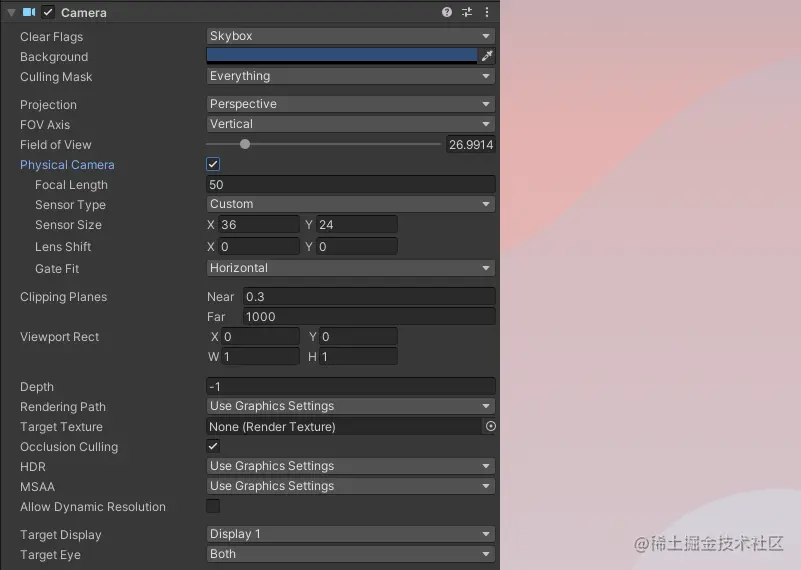Screen dimensions: 801x570
Task: Click the Field of View value field
Action: click(470, 145)
